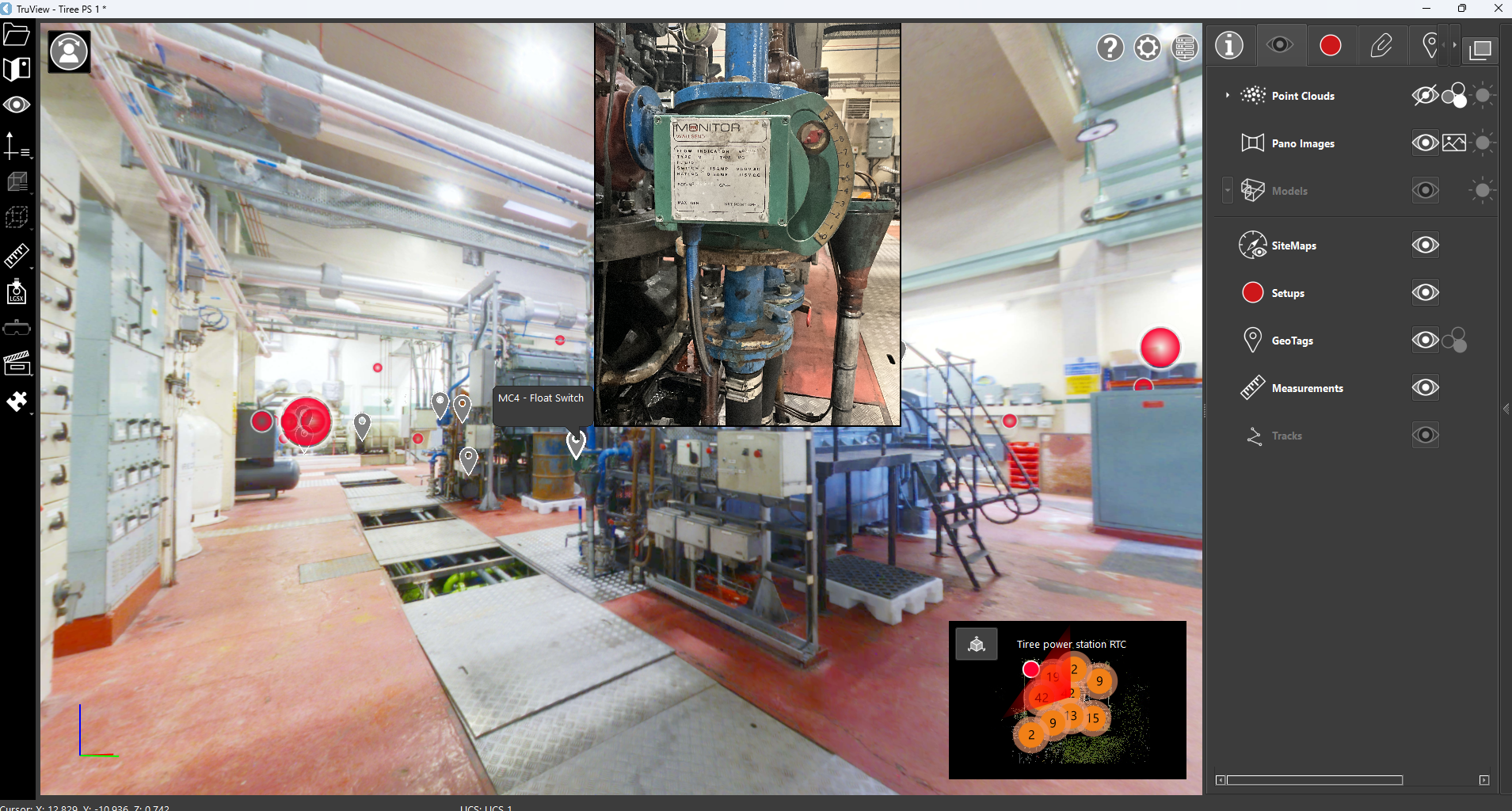
Task: Switch to the Info tab
Action: point(1229,46)
